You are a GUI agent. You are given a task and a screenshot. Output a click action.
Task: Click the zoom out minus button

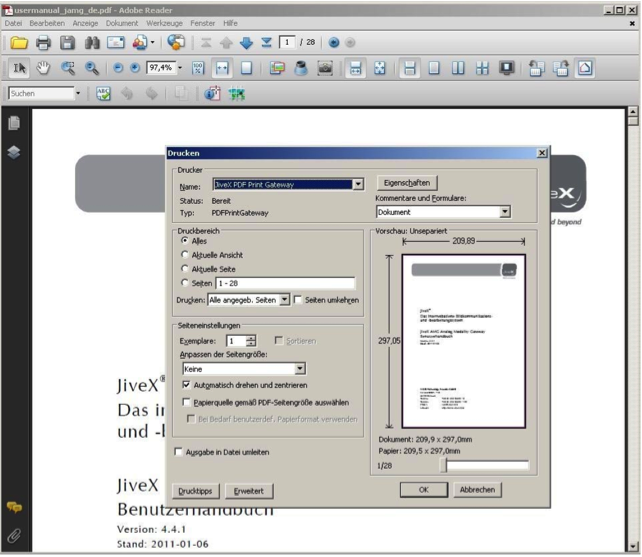[x=118, y=68]
